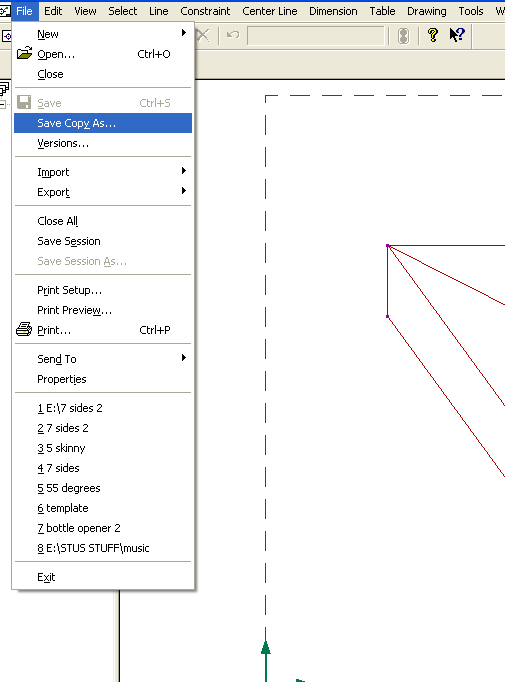Open the Constraint menu

point(205,11)
